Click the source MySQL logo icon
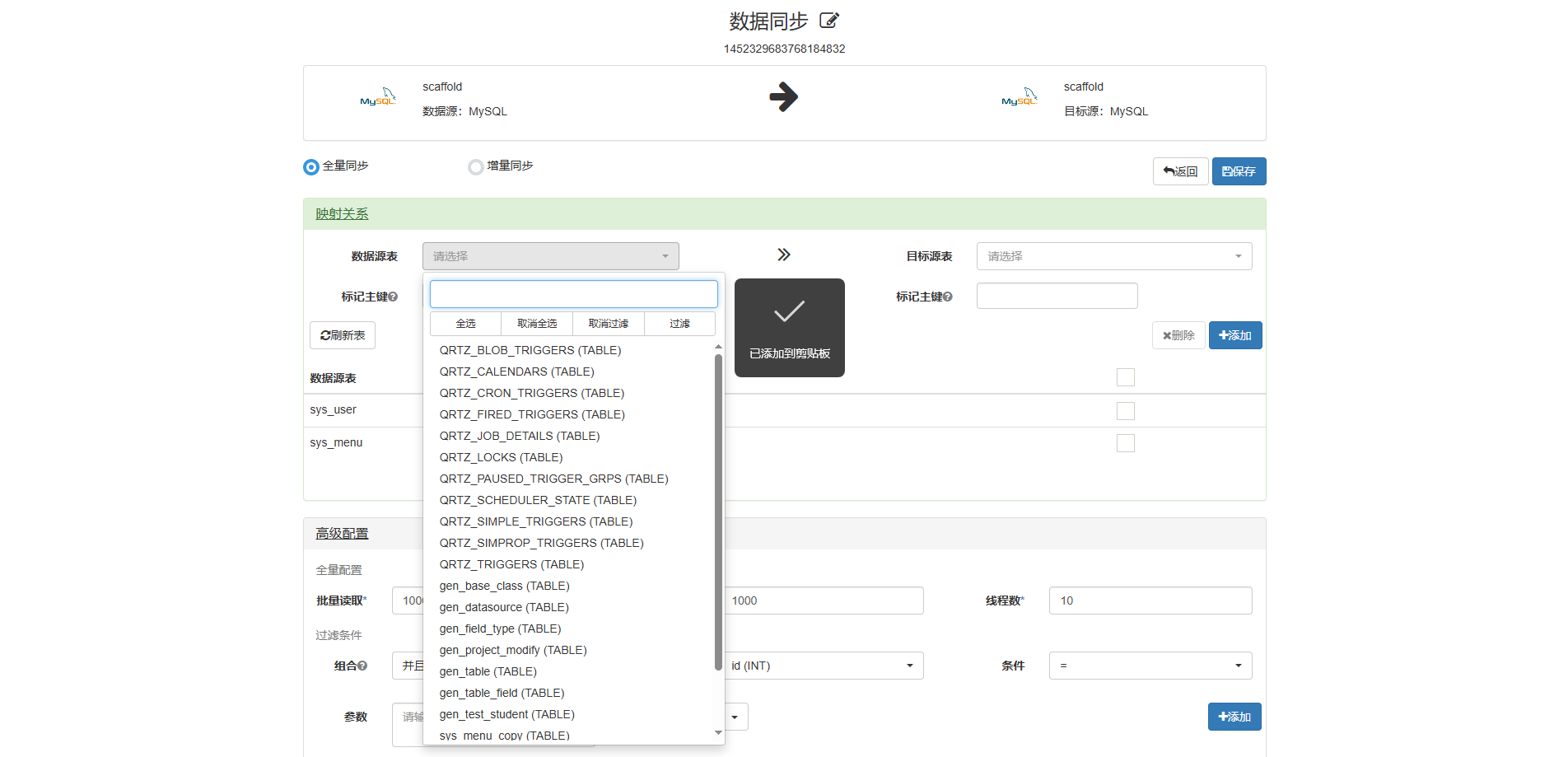The height and width of the screenshot is (757, 1568). [x=378, y=97]
